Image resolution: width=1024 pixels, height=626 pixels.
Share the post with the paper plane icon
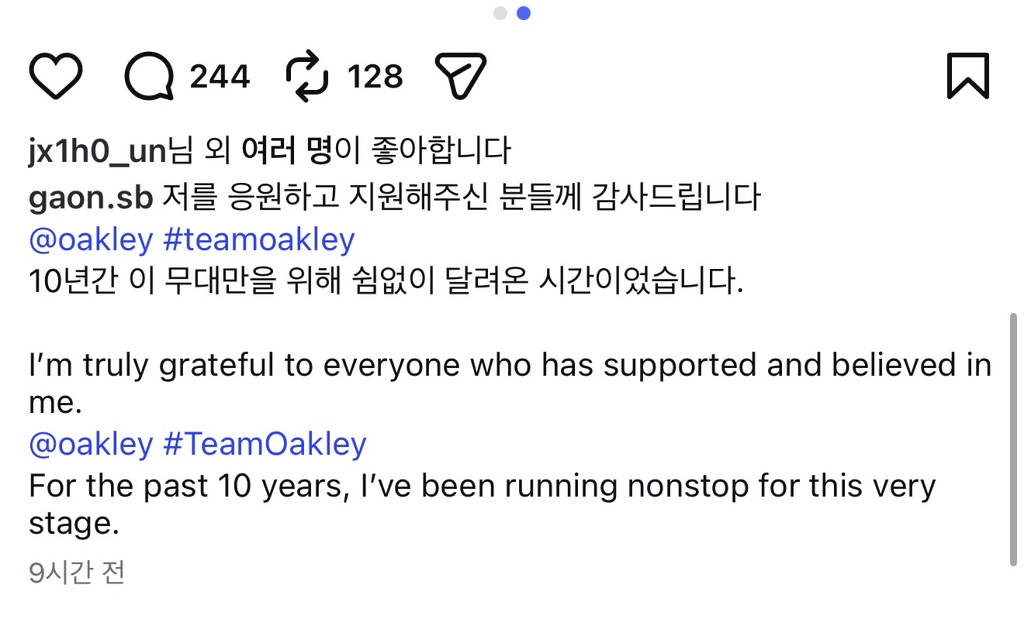tap(460, 76)
